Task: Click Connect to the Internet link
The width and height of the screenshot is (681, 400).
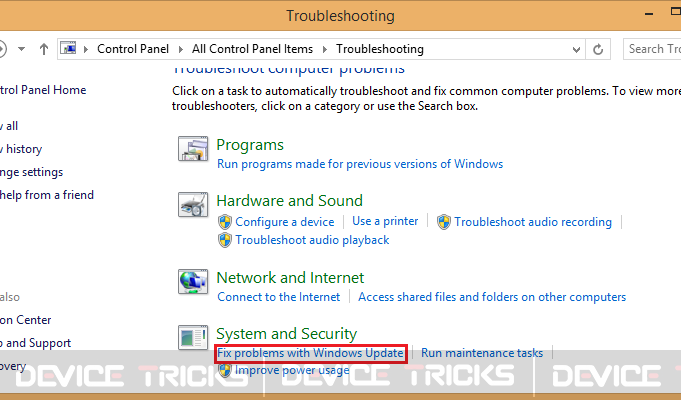Action: (x=279, y=297)
